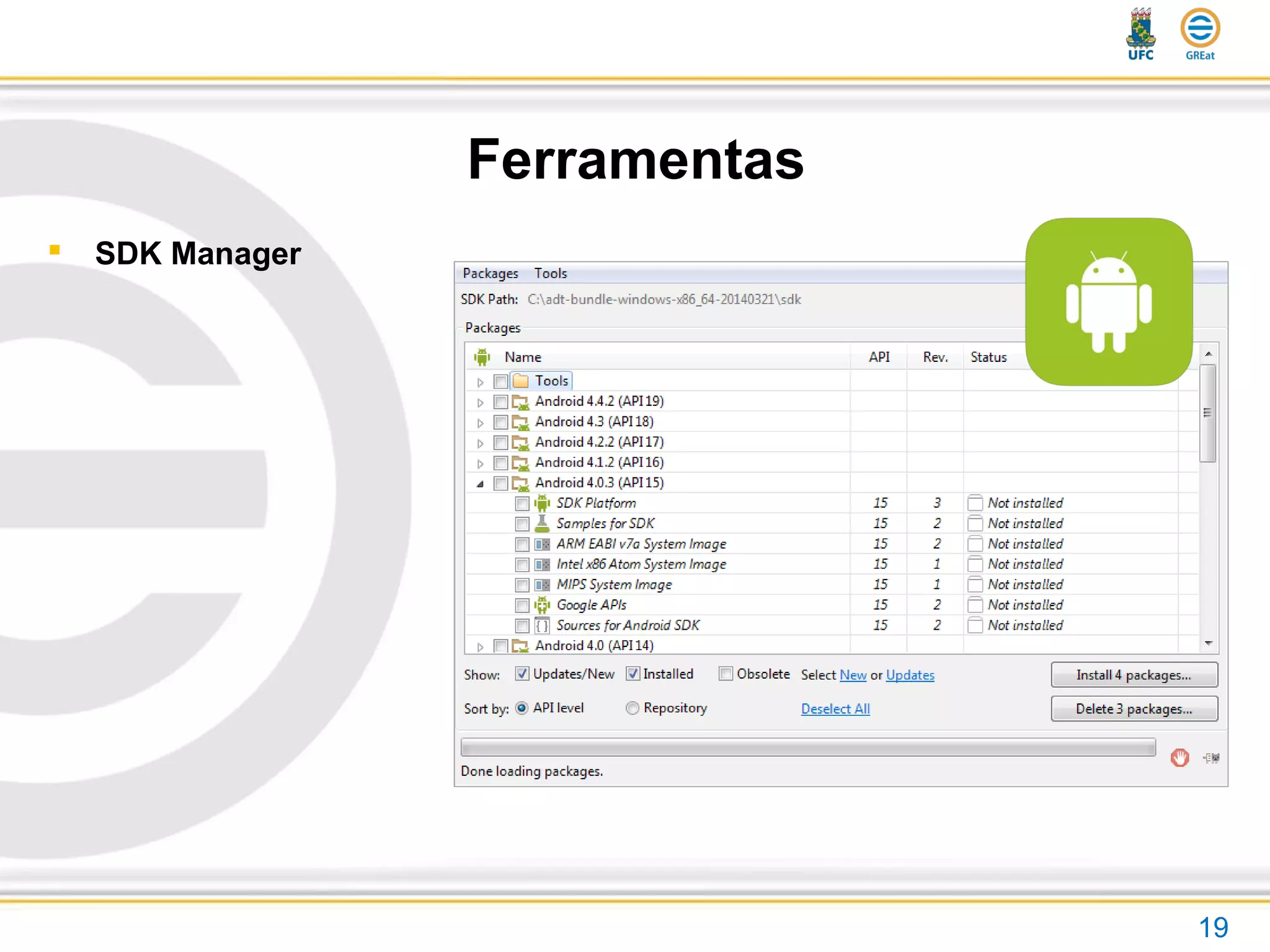Expand the Tools node
The image size is (1270, 952).
pos(480,382)
